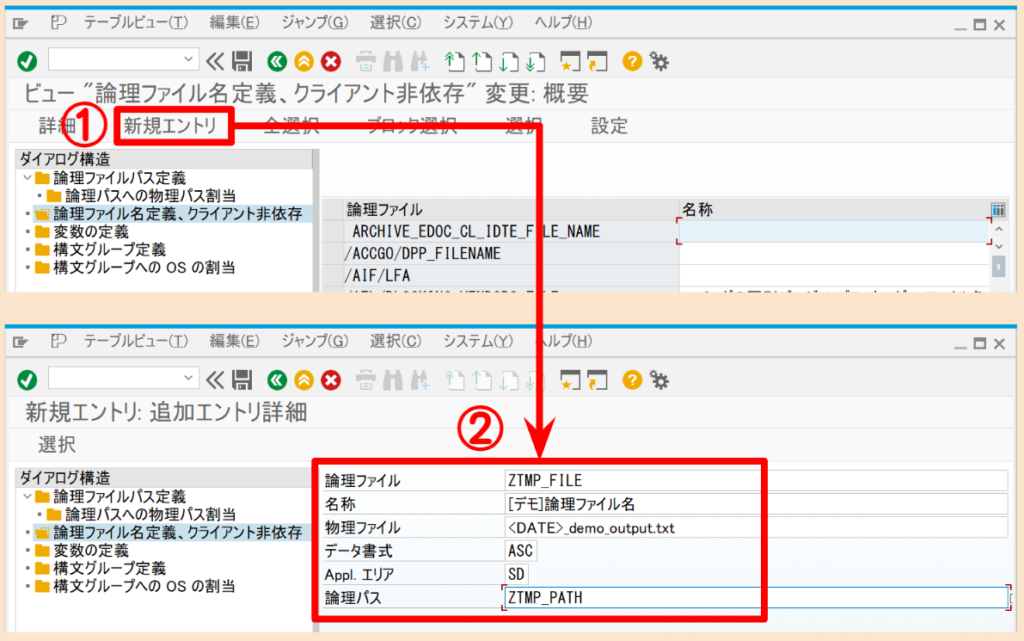Click the 論理パス field containing ZTMP_PATH
Screen dimensions: 1024x641
click(x=754, y=598)
